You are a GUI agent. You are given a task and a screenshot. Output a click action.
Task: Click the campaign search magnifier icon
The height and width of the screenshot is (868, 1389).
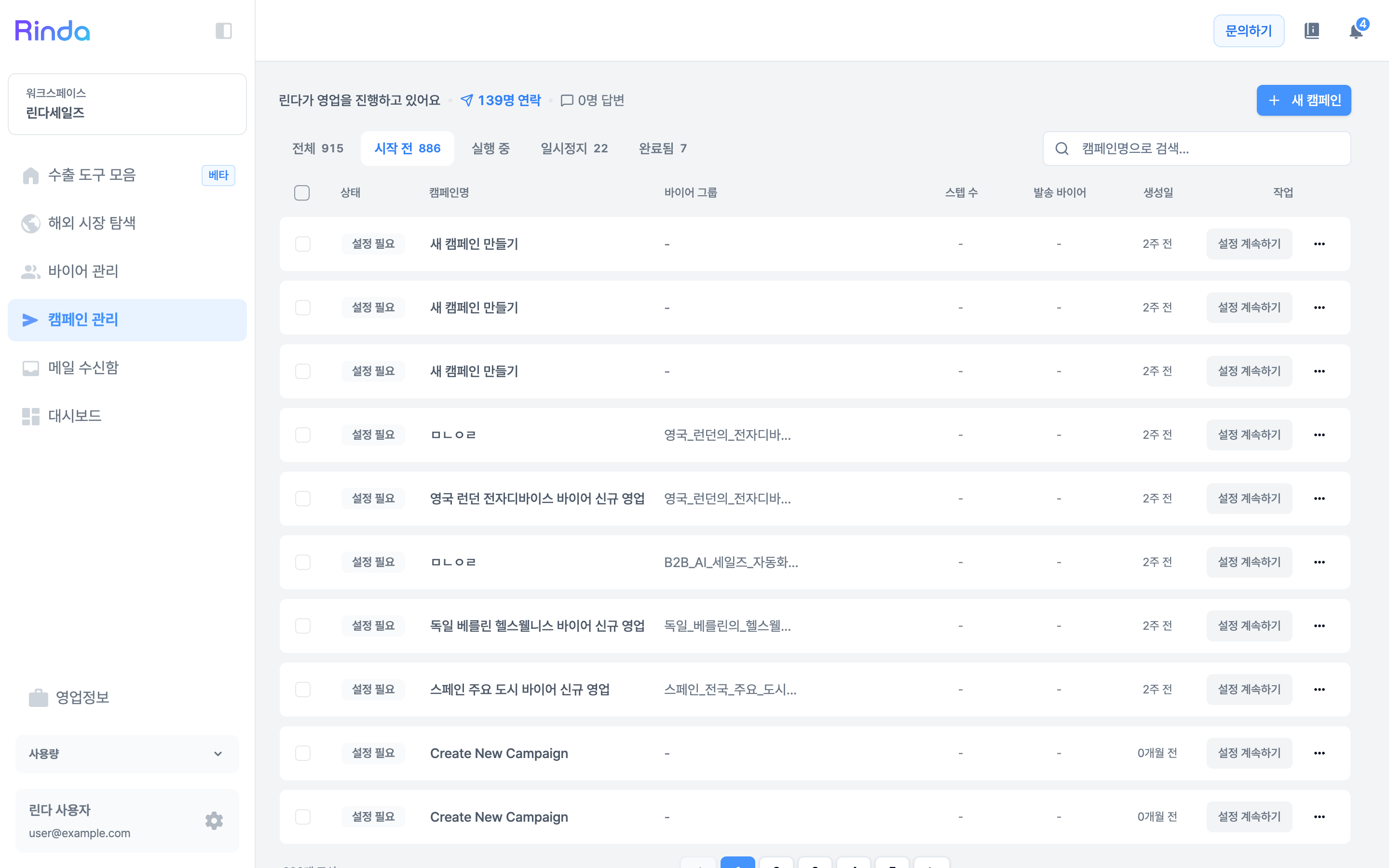1062,149
